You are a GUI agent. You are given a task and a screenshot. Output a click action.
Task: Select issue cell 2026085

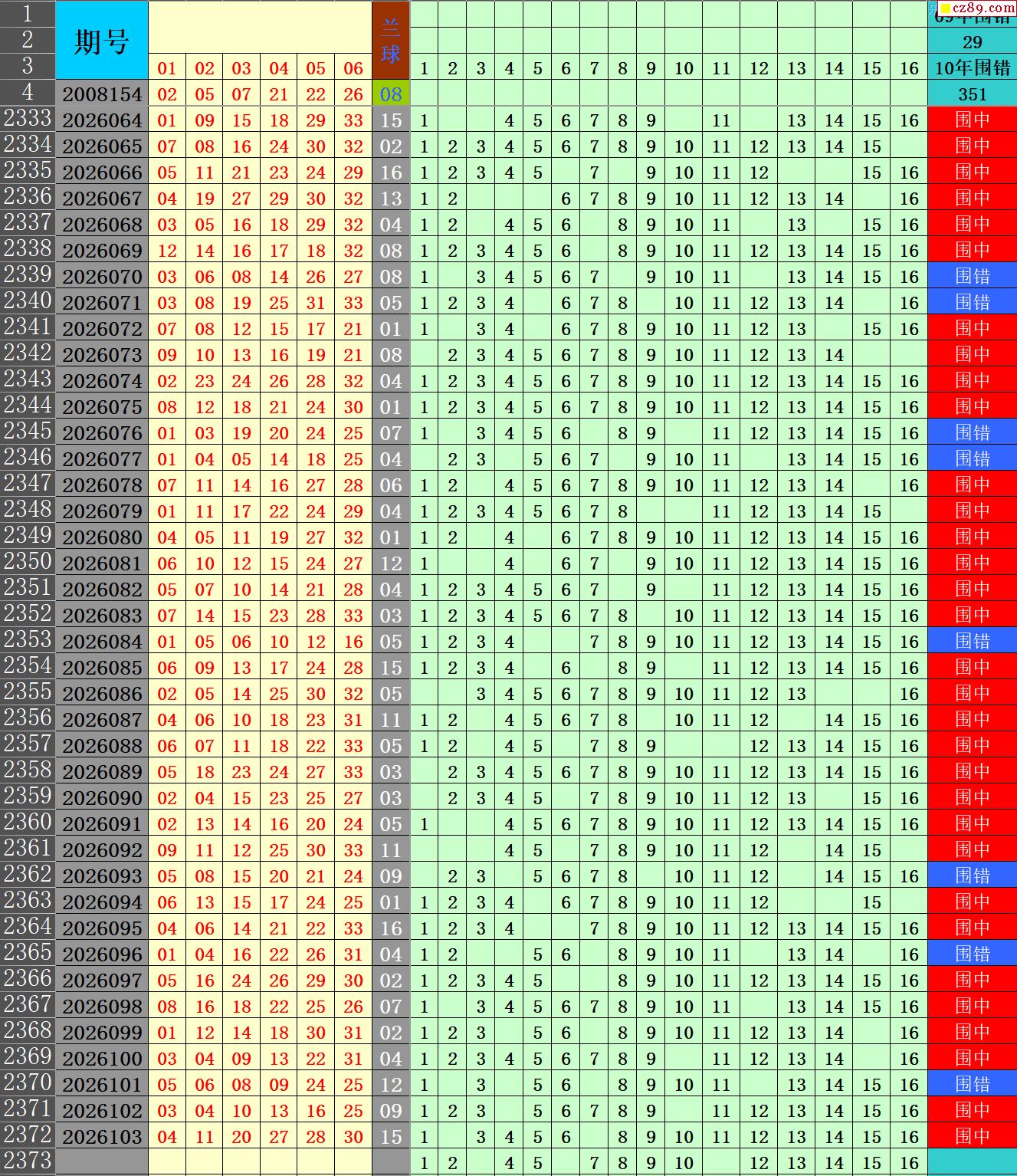click(102, 667)
